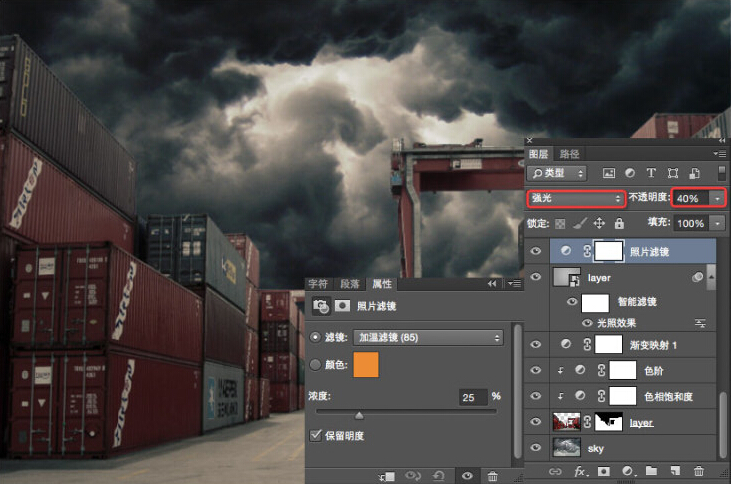Select the sky layer thumbnail
This screenshot has width=731, height=484.
point(566,447)
